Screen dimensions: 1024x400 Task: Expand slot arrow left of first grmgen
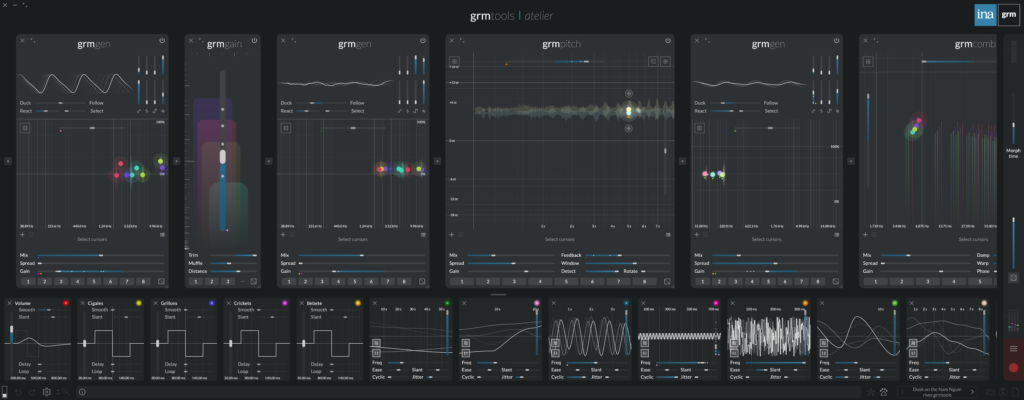7,160
